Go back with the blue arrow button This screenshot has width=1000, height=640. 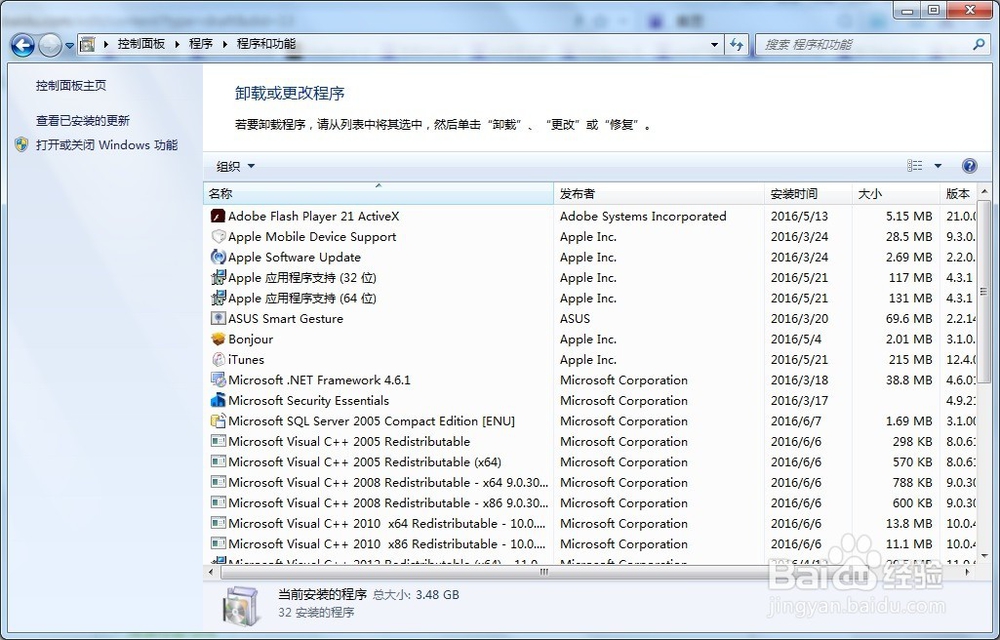22,45
